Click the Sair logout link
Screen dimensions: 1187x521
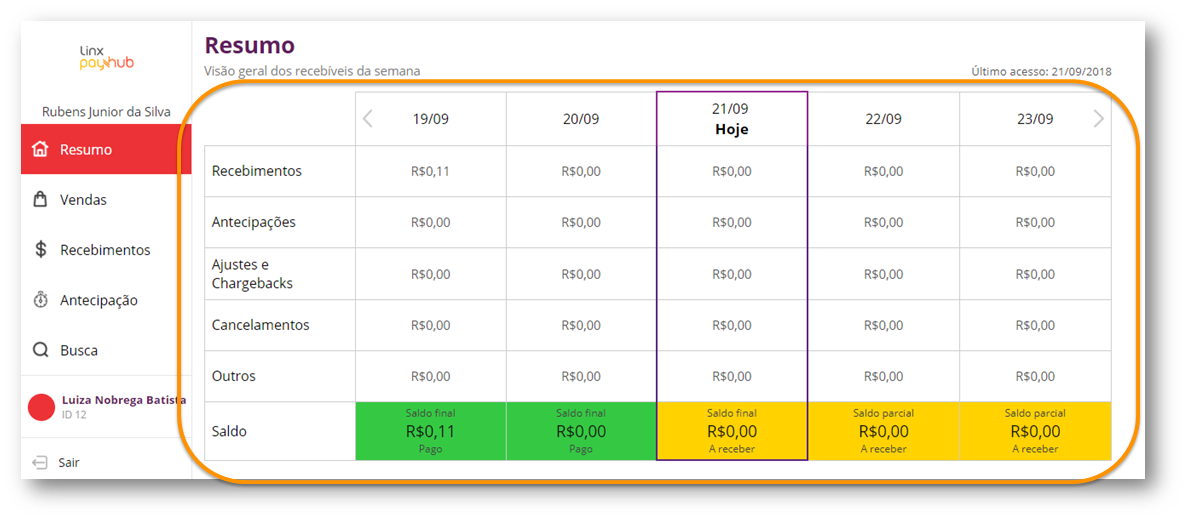click(x=69, y=462)
